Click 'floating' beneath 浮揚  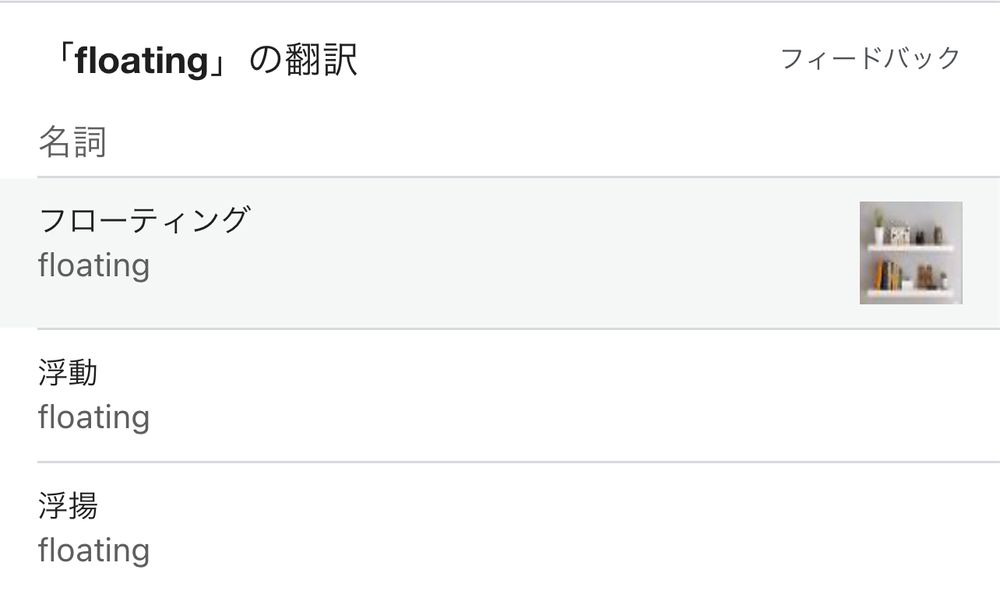pos(94,551)
